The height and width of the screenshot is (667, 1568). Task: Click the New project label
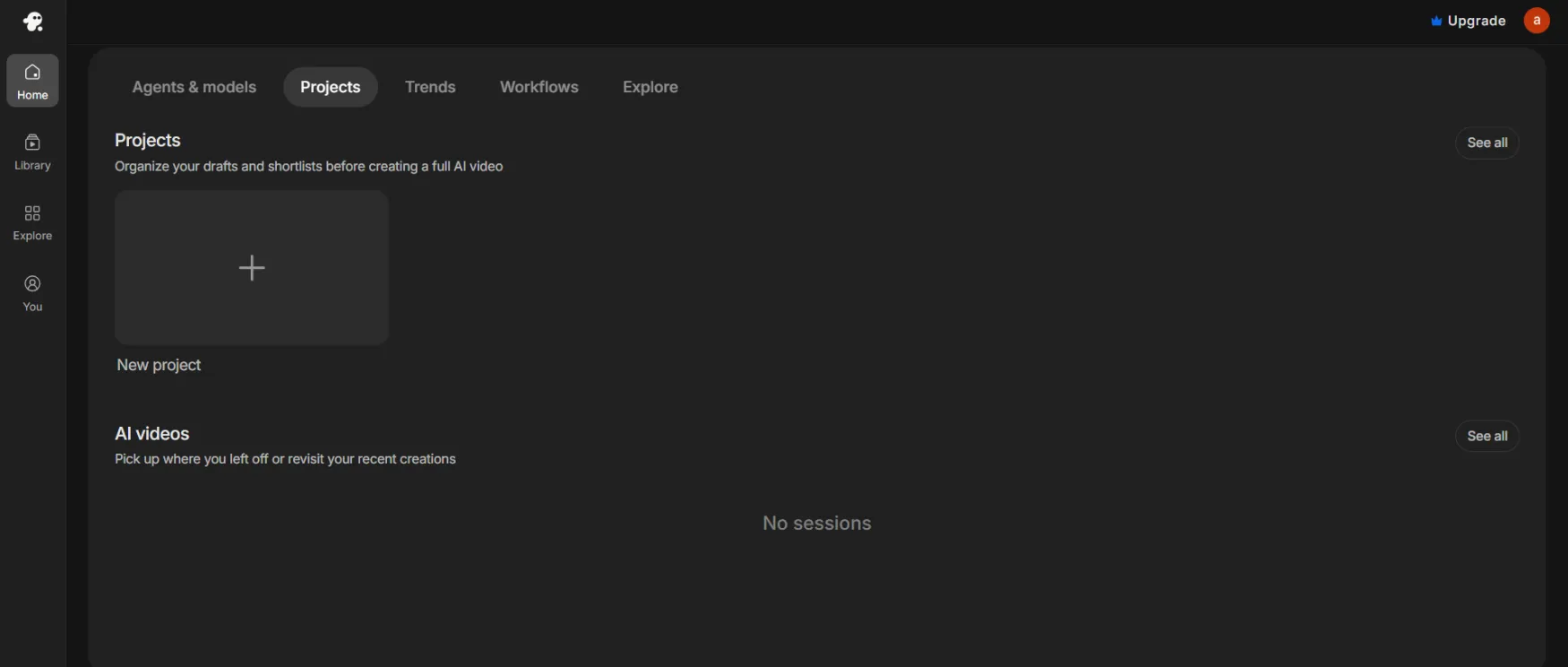tap(159, 365)
